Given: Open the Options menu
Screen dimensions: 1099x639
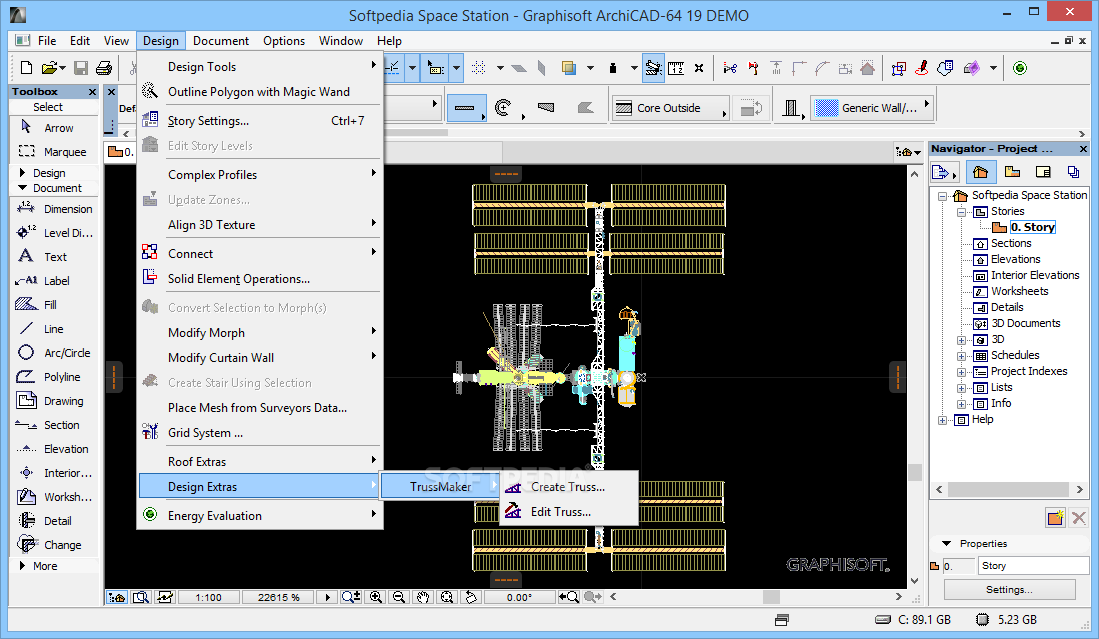Looking at the screenshot, I should tap(284, 41).
